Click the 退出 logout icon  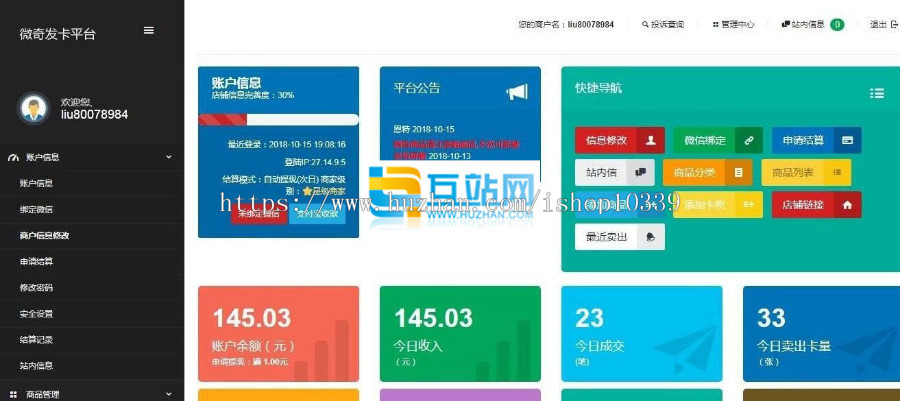[x=894, y=25]
